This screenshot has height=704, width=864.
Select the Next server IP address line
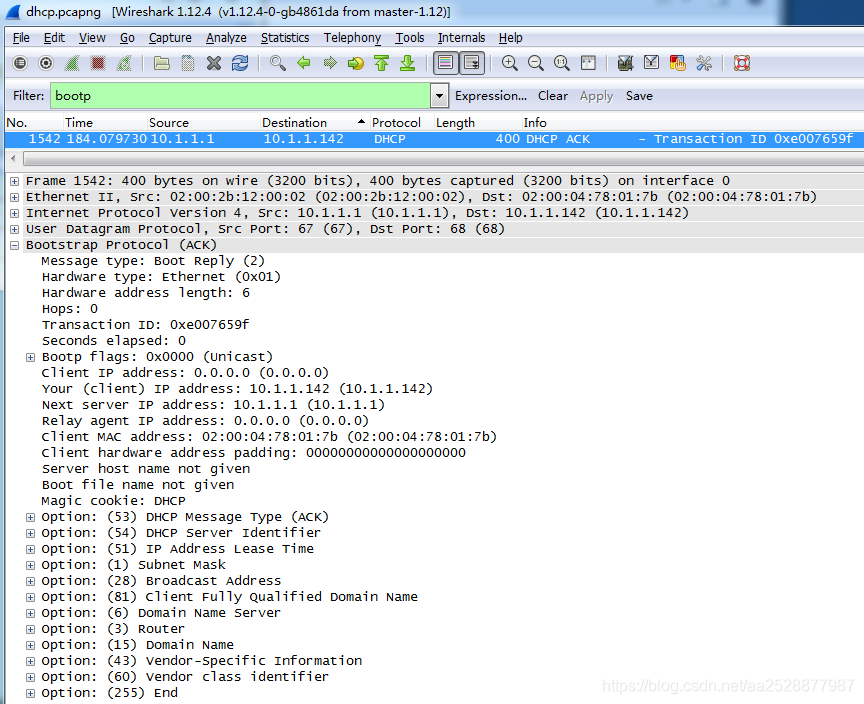(213, 405)
